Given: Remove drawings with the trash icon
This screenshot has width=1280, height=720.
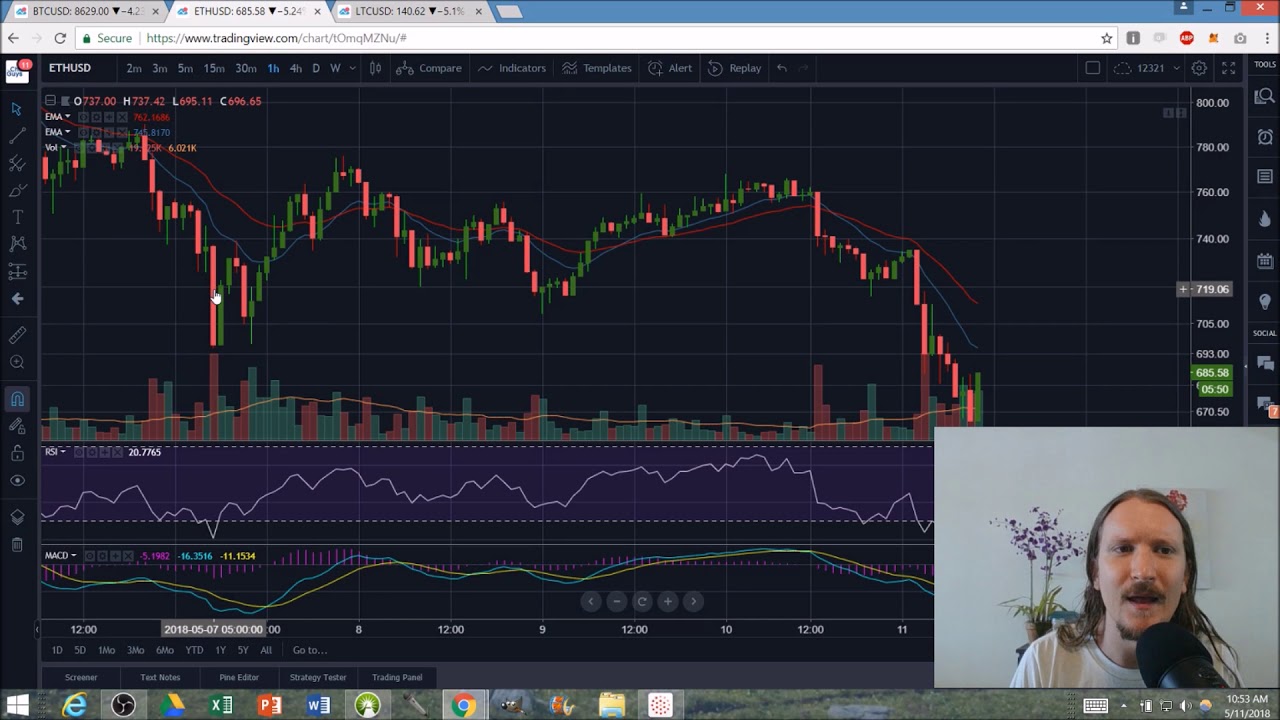Looking at the screenshot, I should point(17,544).
